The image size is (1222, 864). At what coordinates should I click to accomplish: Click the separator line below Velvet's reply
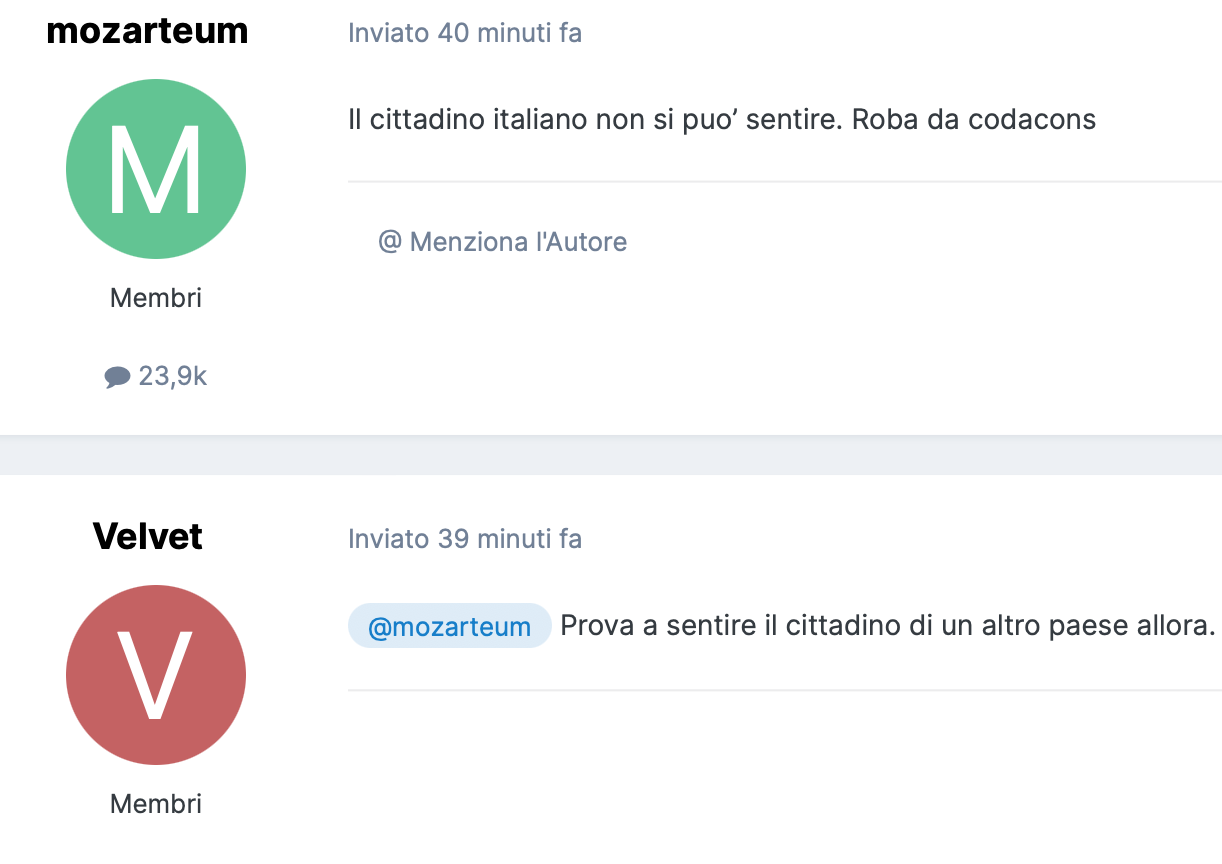click(785, 689)
